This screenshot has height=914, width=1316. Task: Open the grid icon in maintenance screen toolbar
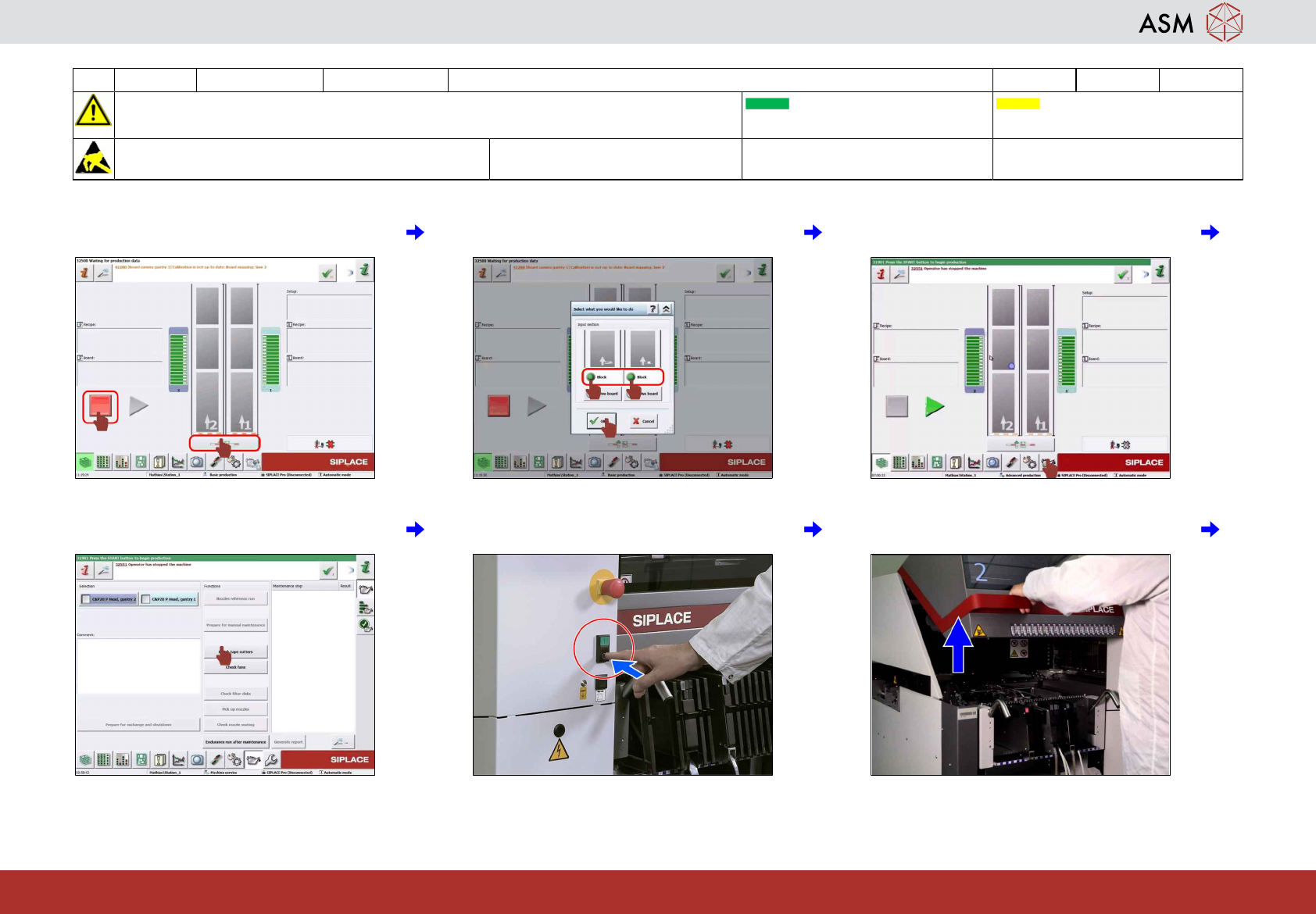[x=104, y=759]
